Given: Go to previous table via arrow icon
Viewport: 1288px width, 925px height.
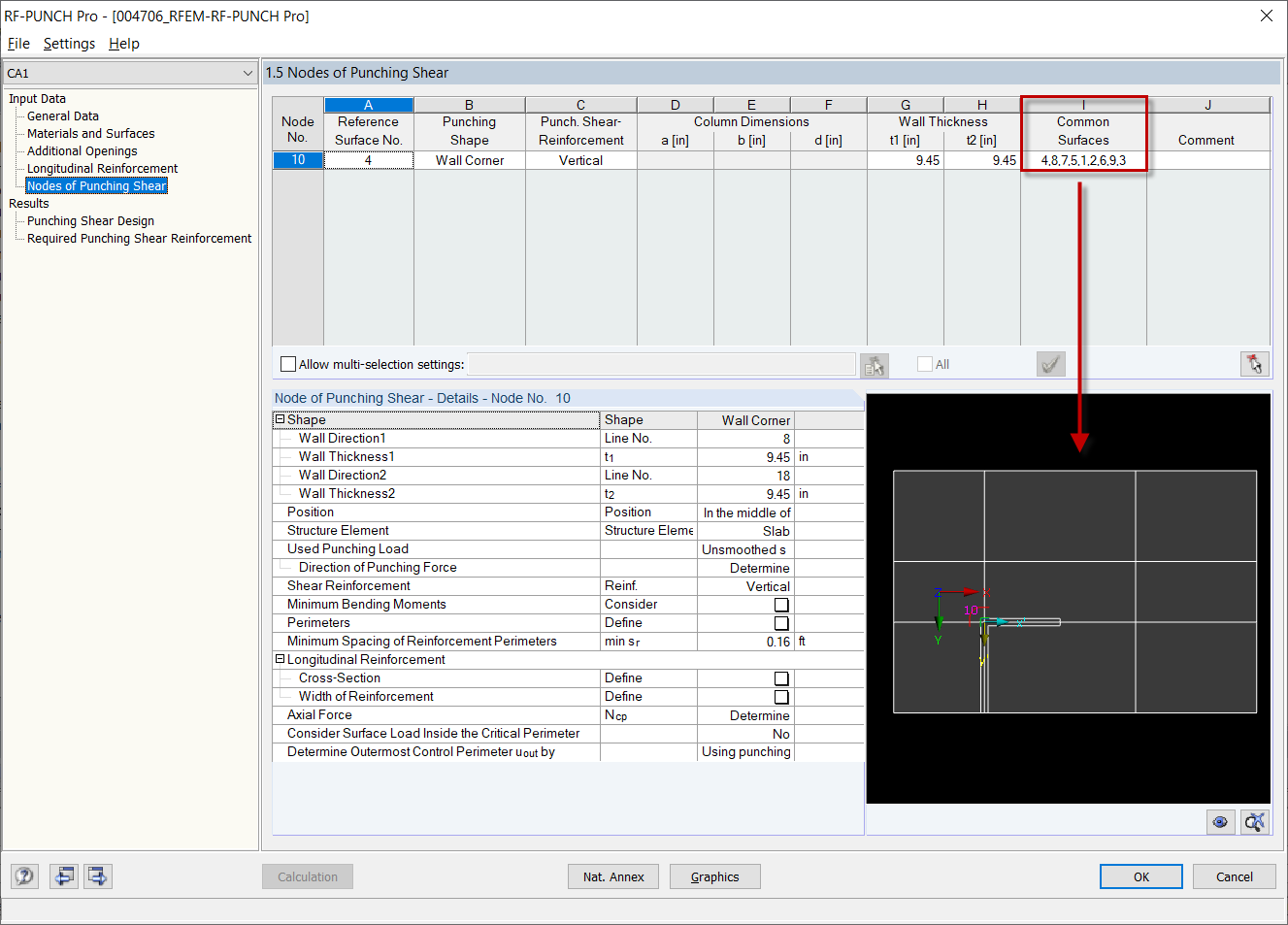Looking at the screenshot, I should tap(64, 875).
